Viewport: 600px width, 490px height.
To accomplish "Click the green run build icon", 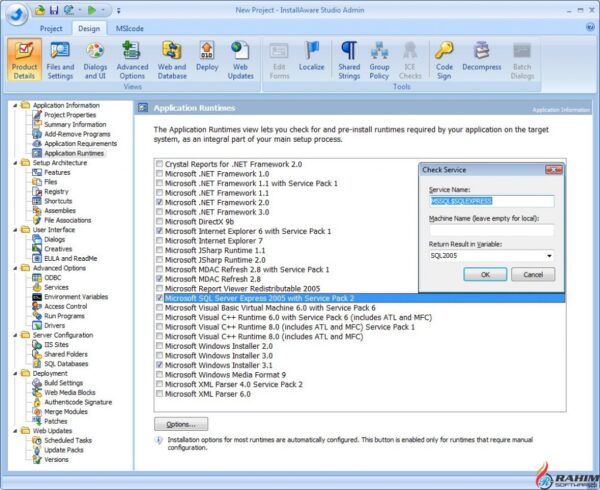I will 92,10.
